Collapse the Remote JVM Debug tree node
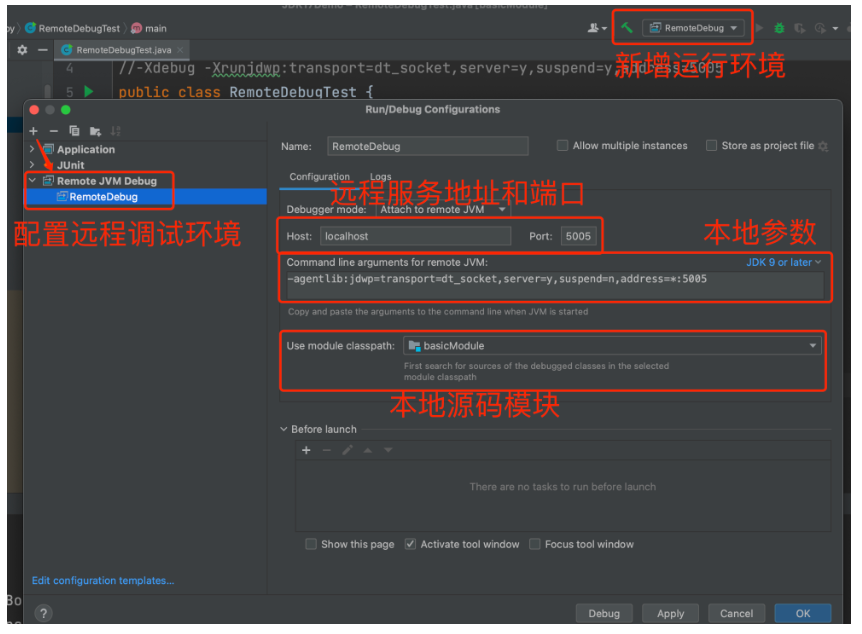Viewport: 862px width, 634px height. coord(32,180)
